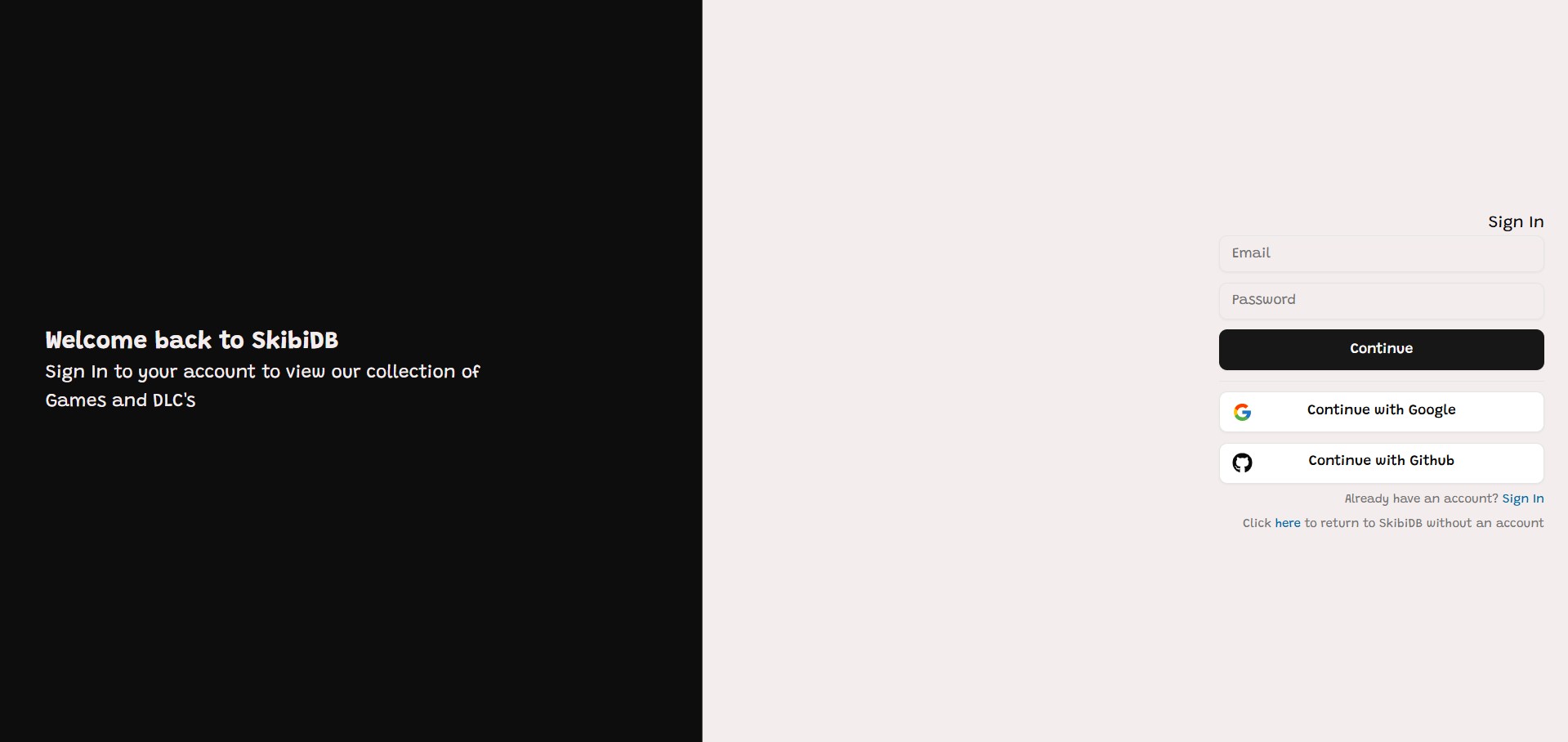Screen dimensions: 1568x742
Task: Open the blue Sign In link
Action: 1522,498
